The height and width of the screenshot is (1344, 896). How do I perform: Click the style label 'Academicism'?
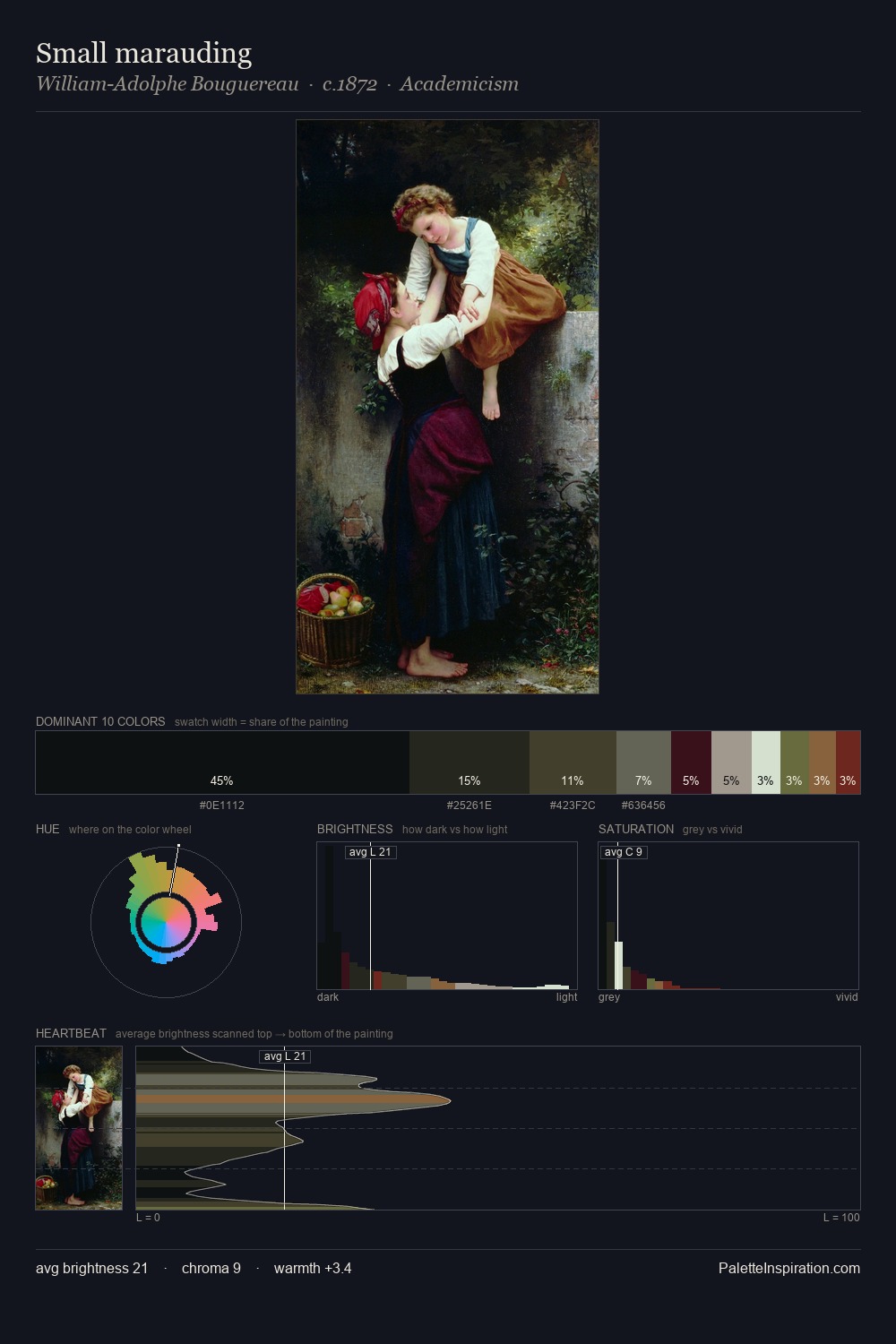459,84
